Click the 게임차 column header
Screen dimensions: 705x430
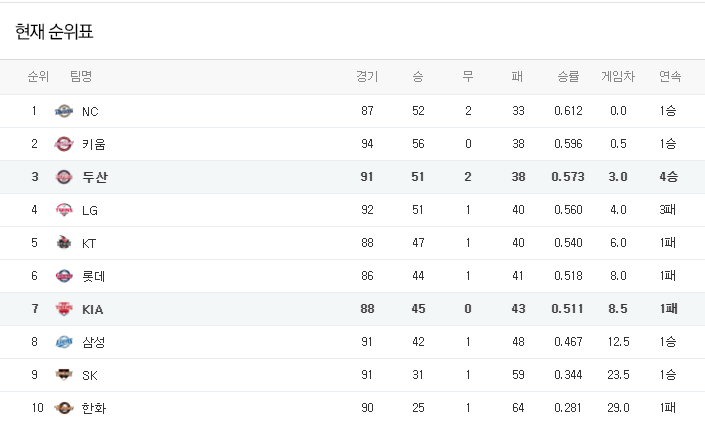[x=618, y=76]
